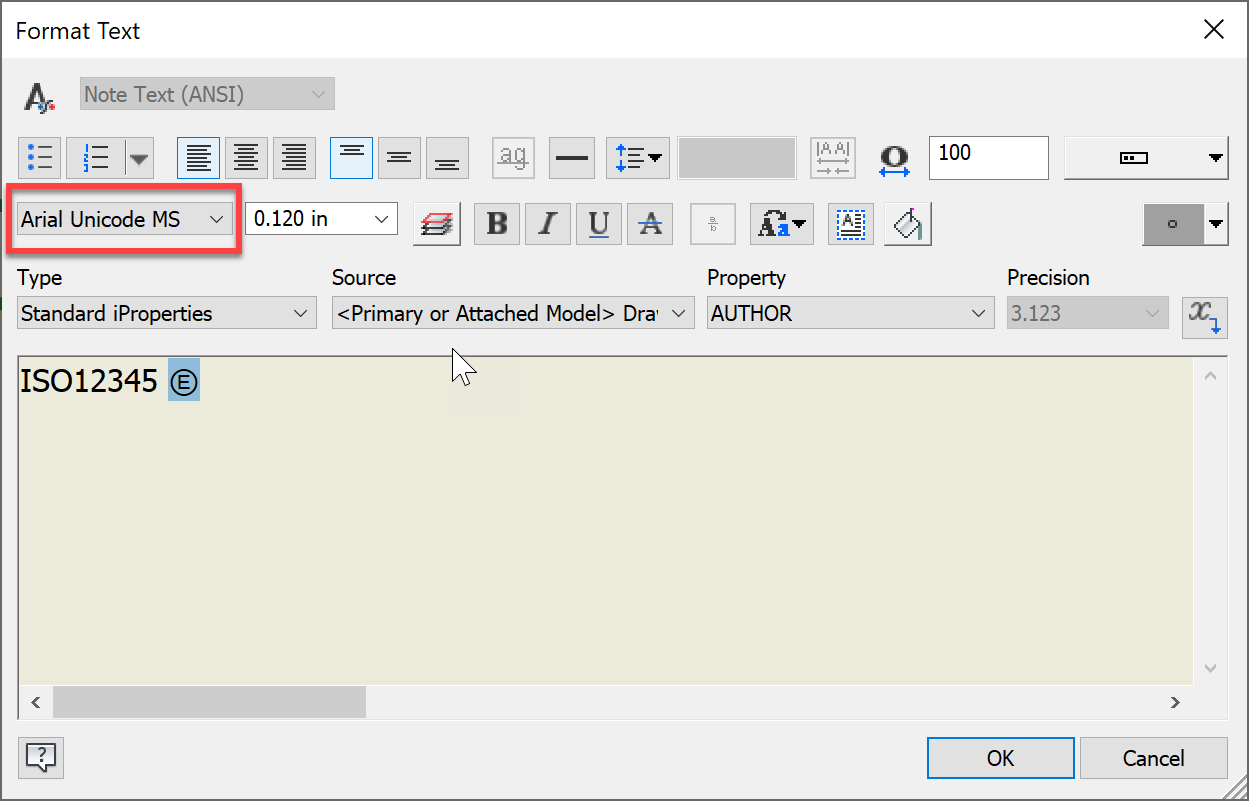
Task: Click the fit text width icon
Action: click(833, 158)
